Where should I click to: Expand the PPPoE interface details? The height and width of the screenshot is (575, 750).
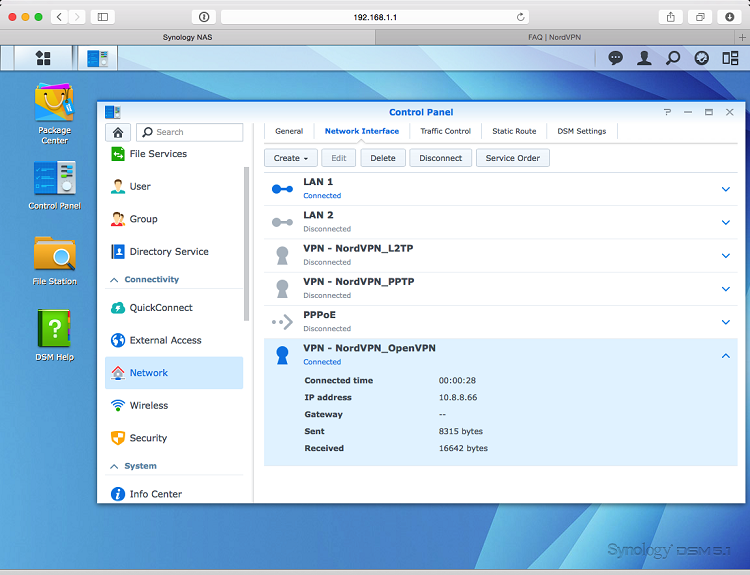click(x=726, y=322)
